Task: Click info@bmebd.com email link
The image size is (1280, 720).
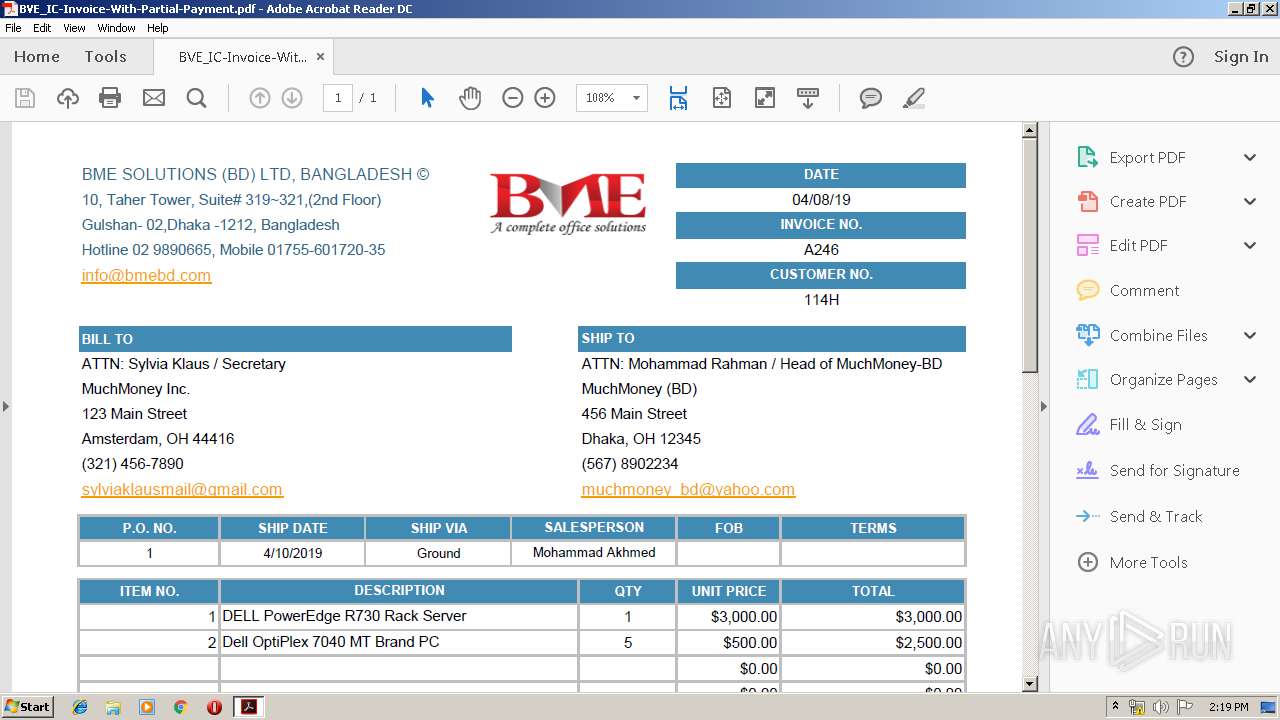Action: point(146,275)
